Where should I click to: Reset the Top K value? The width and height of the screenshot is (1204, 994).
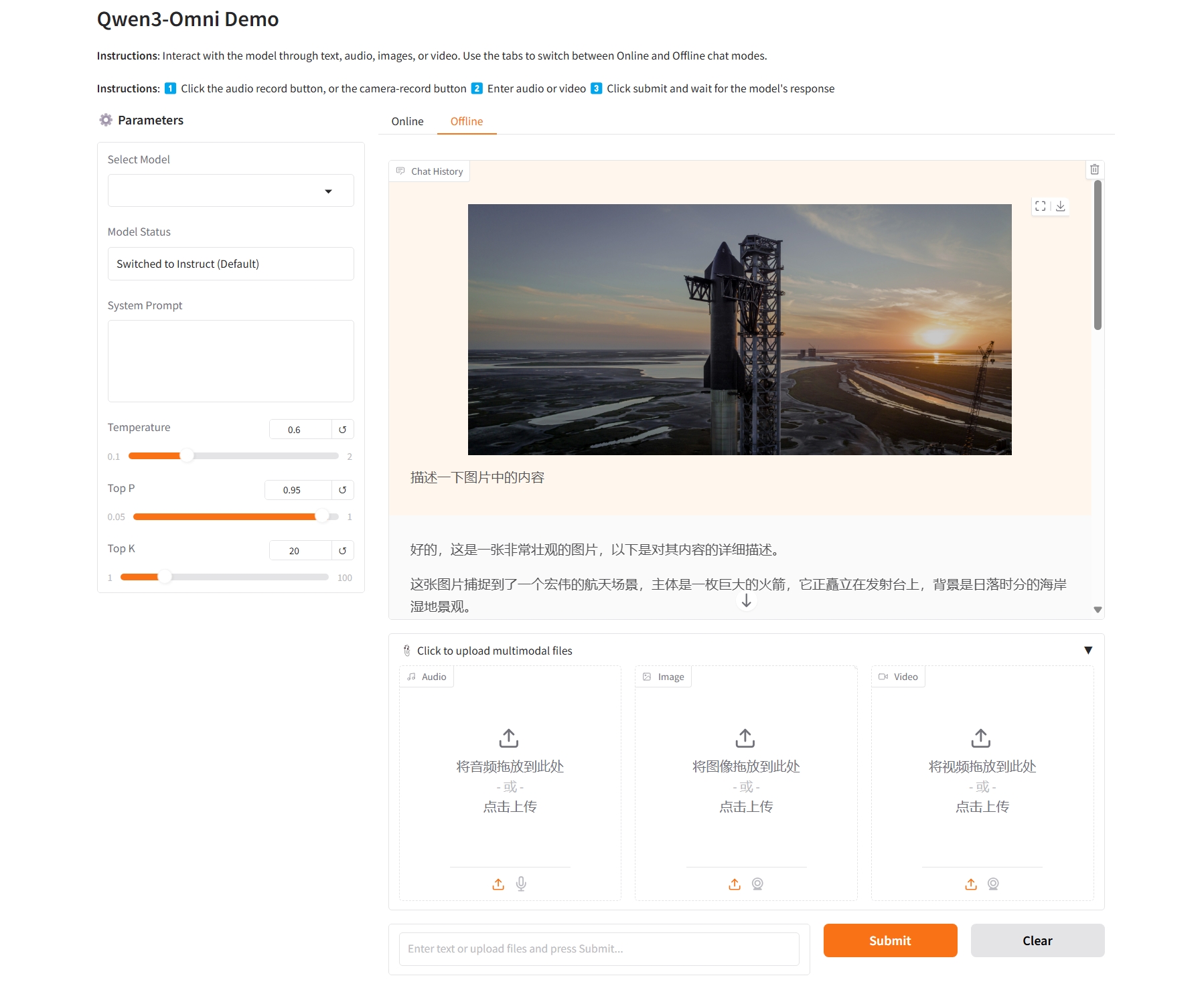point(342,551)
